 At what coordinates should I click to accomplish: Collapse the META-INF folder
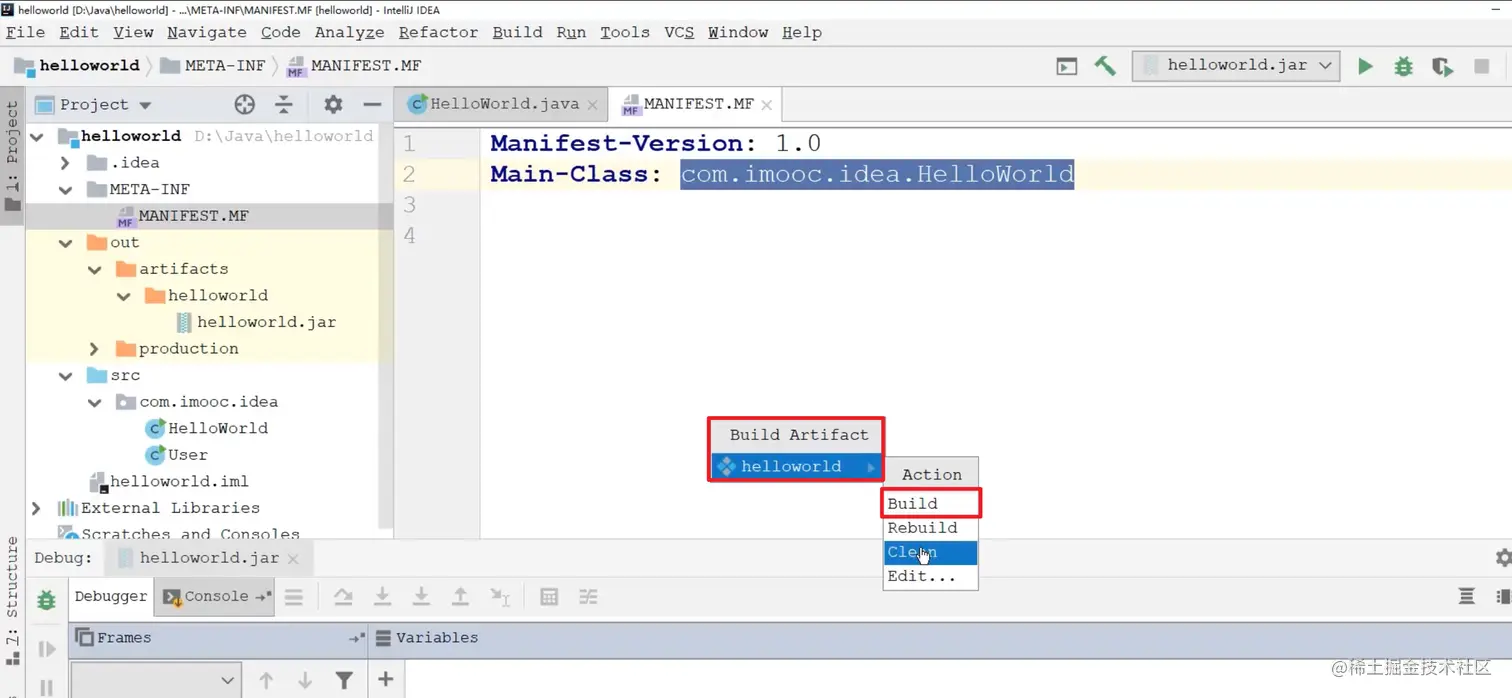tap(66, 189)
